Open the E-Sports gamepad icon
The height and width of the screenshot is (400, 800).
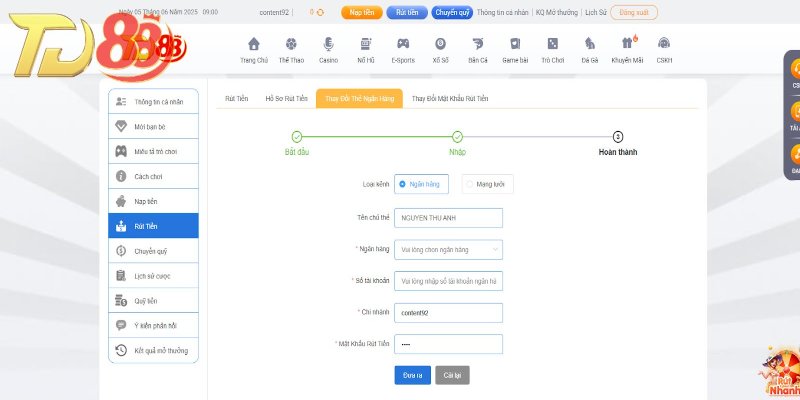click(x=403, y=44)
